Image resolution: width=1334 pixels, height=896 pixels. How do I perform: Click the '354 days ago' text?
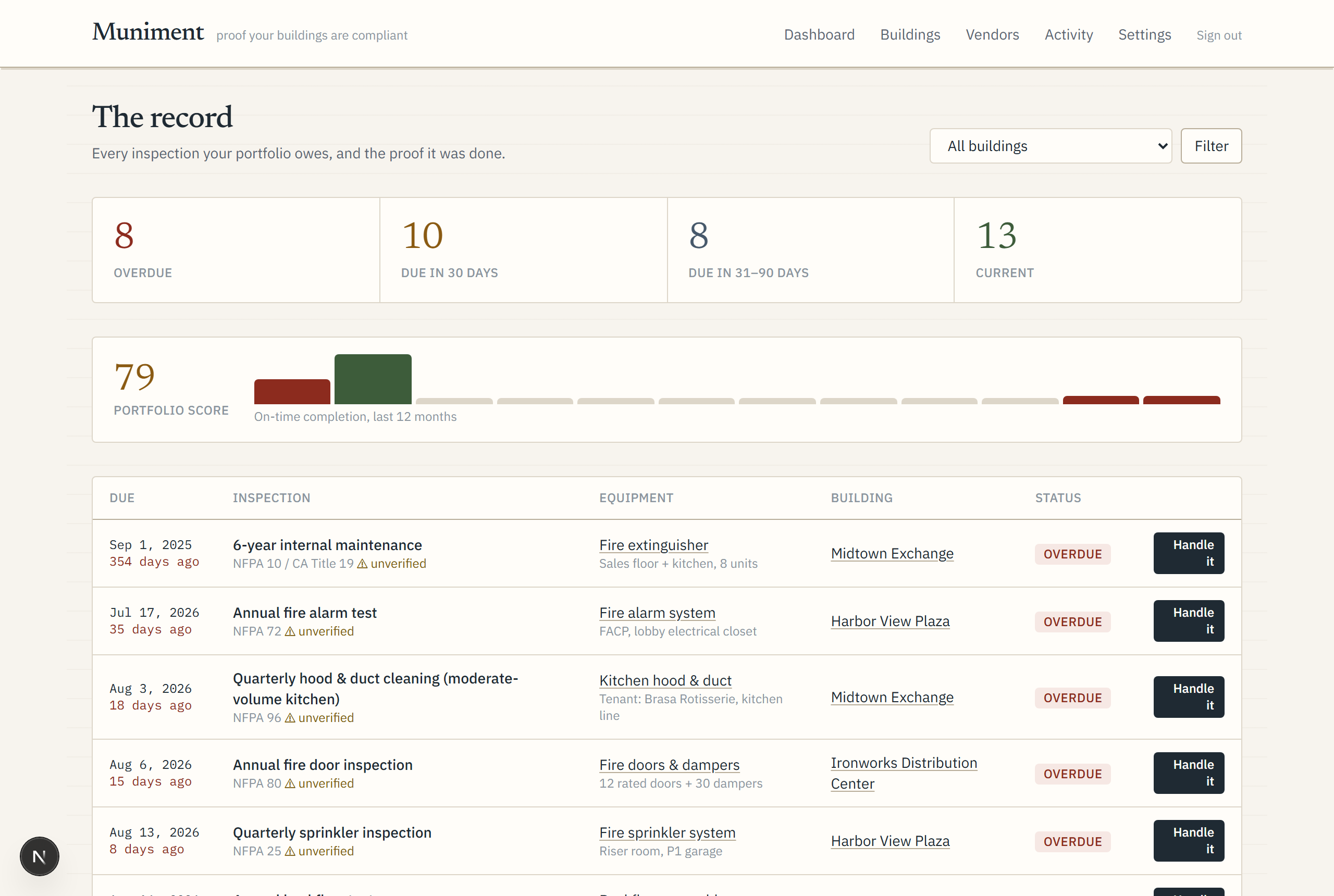point(154,562)
